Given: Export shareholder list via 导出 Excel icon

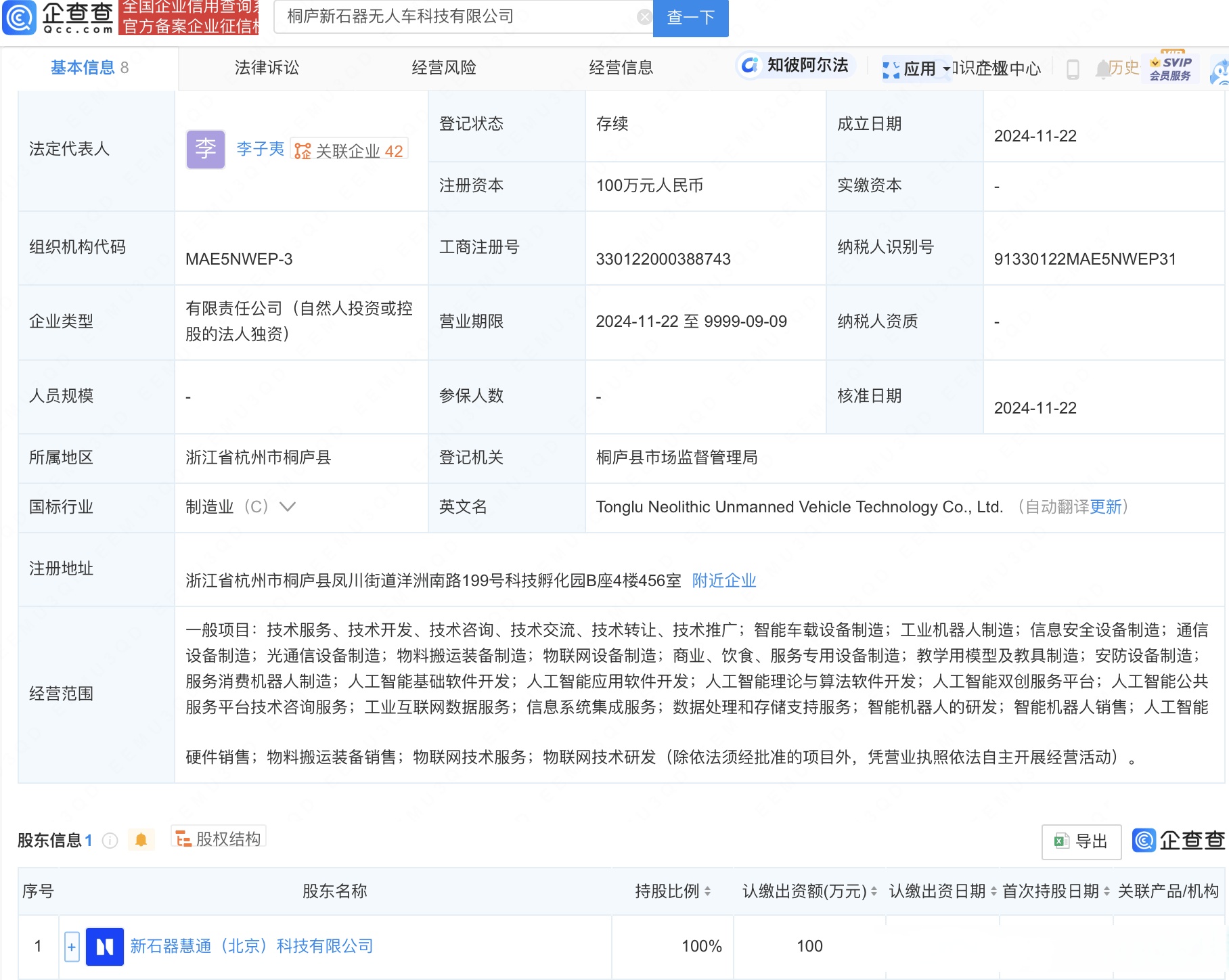Looking at the screenshot, I should point(1081,841).
